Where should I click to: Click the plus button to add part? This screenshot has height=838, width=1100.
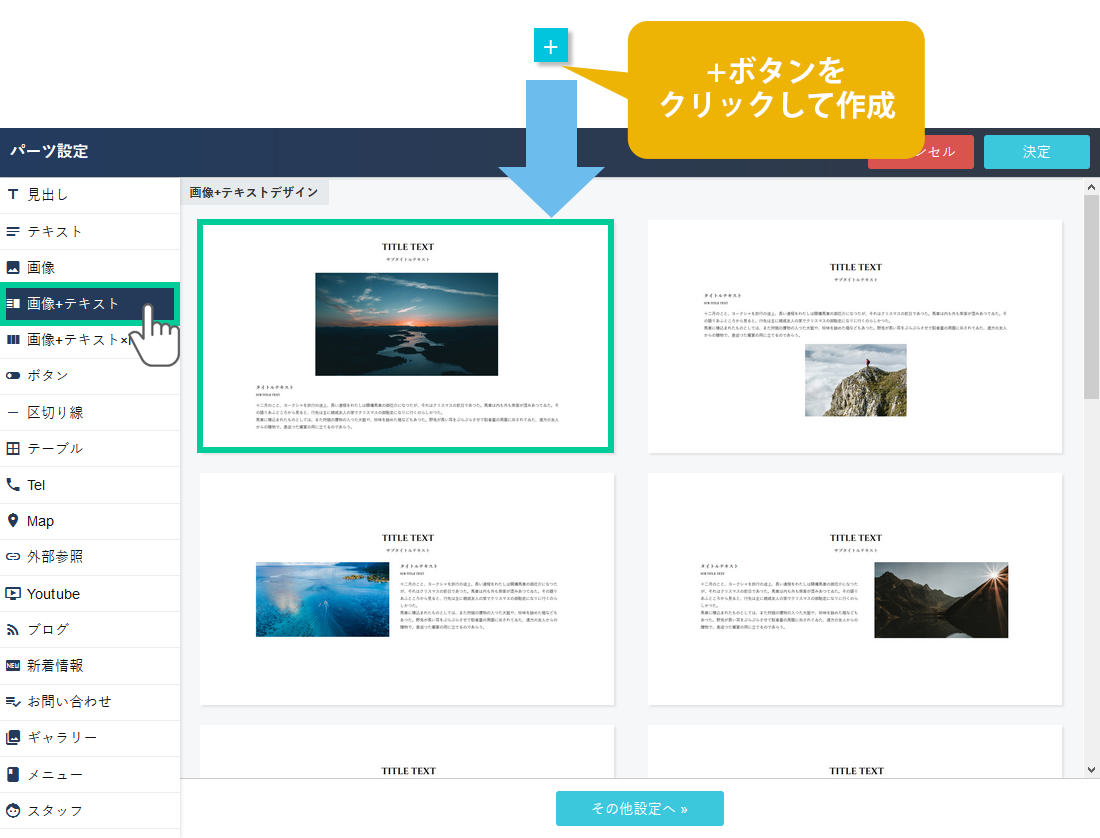click(x=551, y=46)
